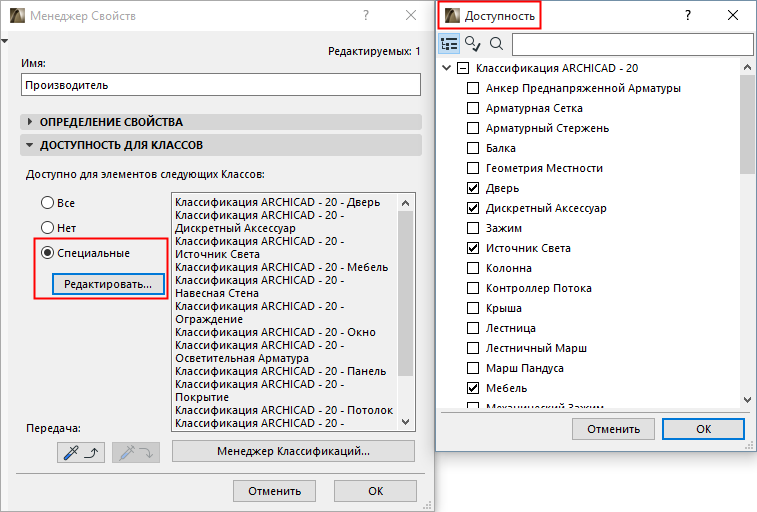Viewport: 757px width, 512px height.
Task: Click the search magnifier icon in Доступность
Action: 496,44
